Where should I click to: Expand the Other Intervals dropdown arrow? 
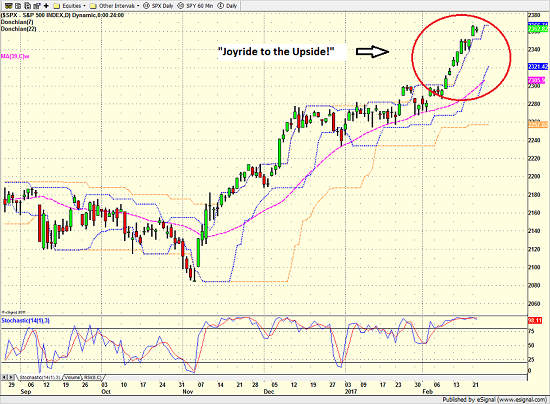tap(138, 6)
